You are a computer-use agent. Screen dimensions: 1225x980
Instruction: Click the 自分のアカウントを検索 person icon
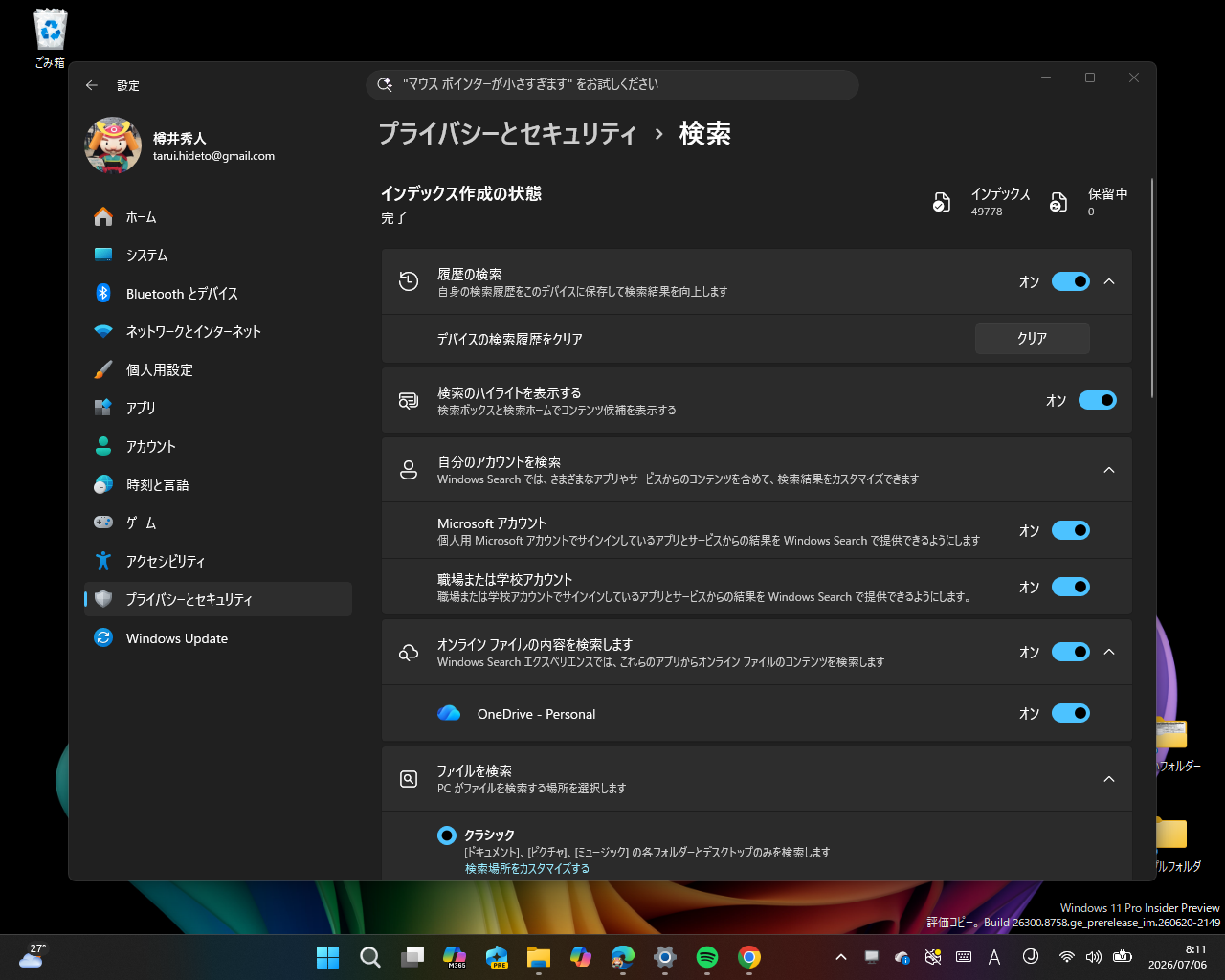coord(409,470)
